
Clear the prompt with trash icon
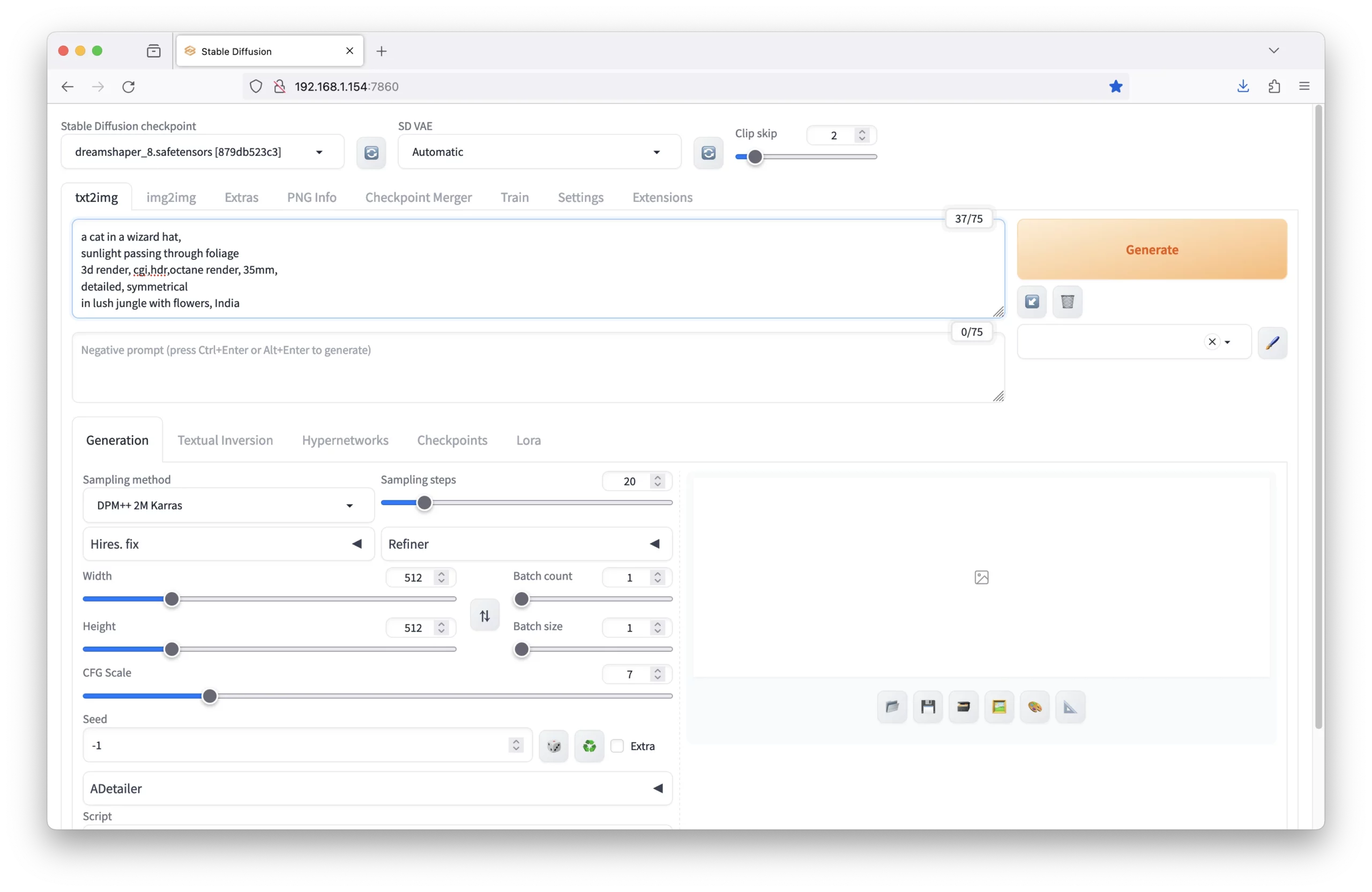click(x=1067, y=302)
